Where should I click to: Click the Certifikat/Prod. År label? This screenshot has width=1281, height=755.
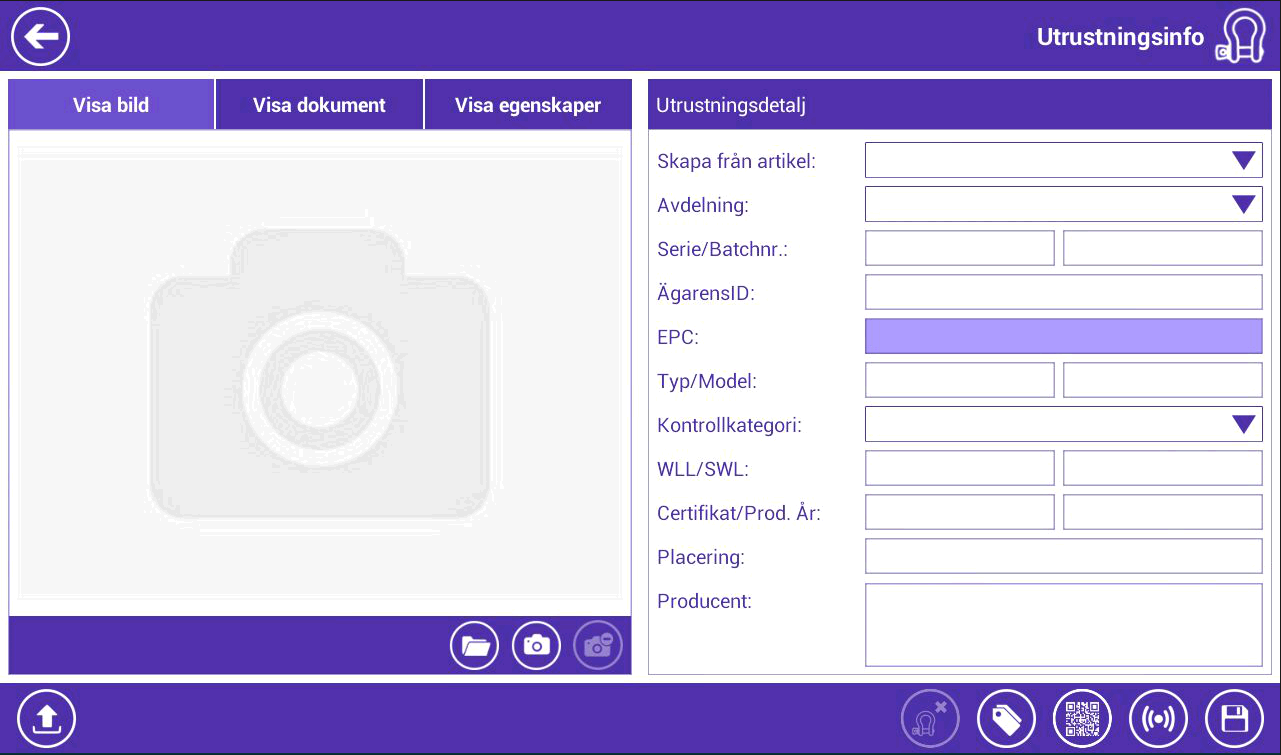[x=738, y=513]
